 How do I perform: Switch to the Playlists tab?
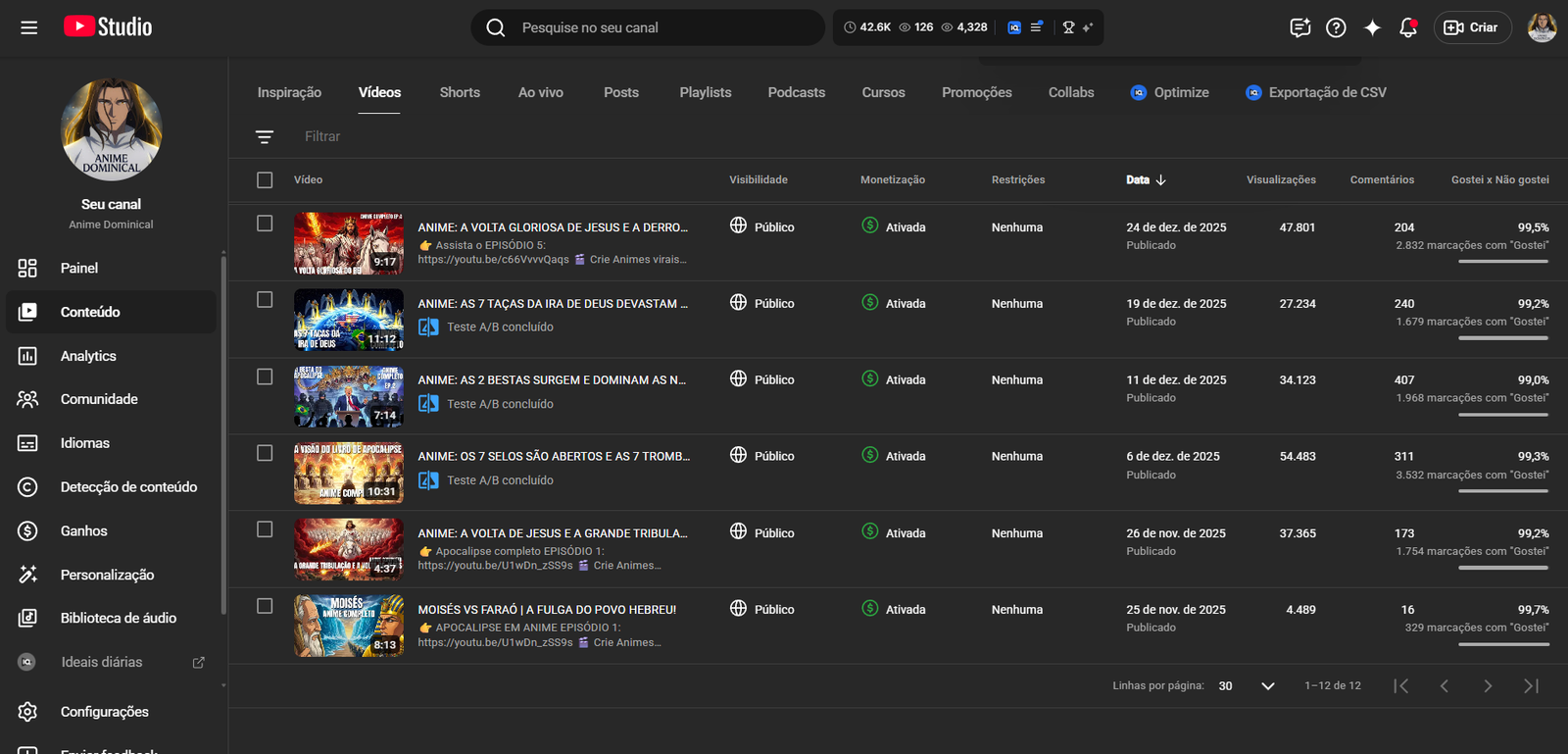tap(706, 92)
